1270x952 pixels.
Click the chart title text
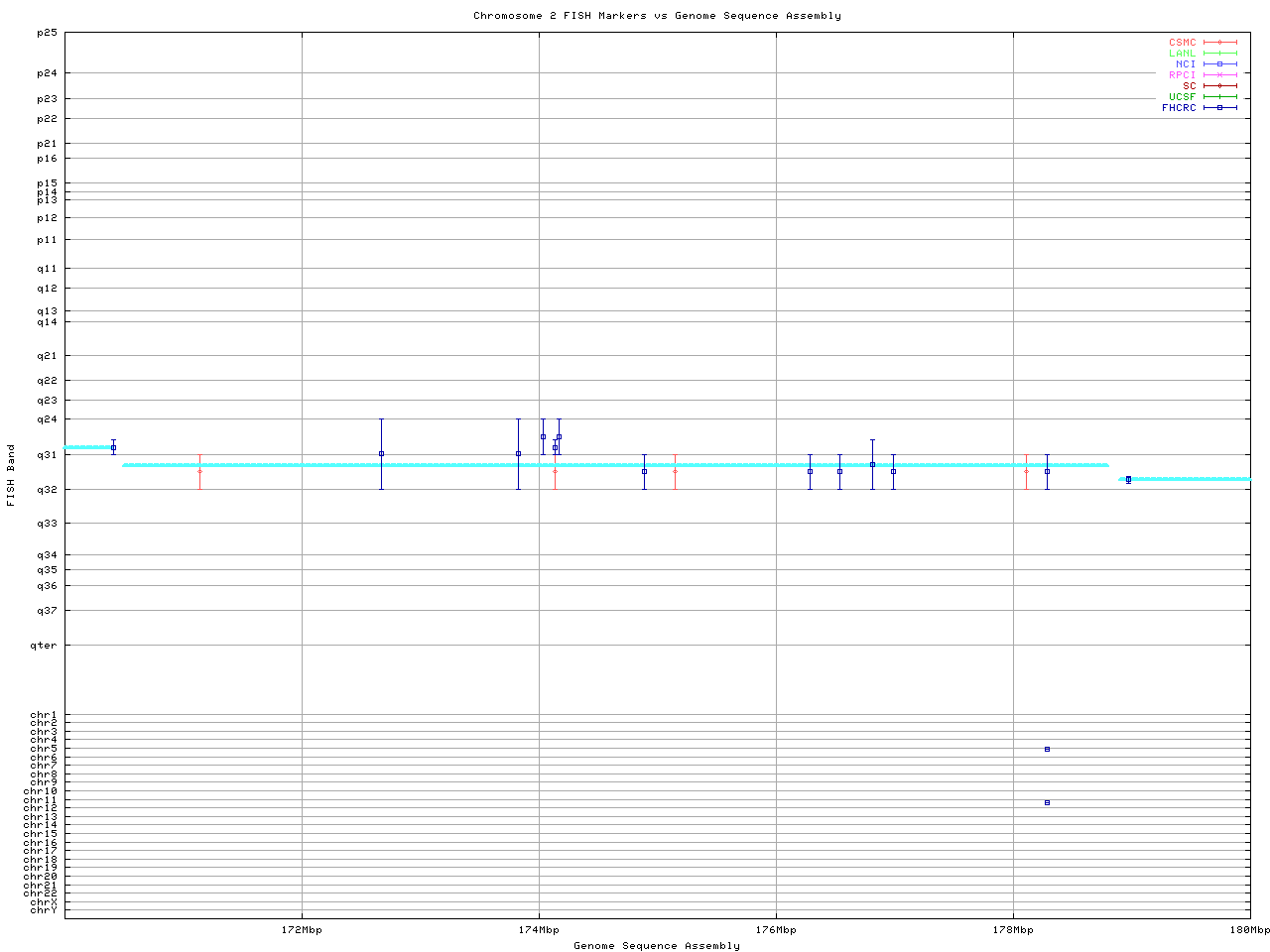(x=657, y=16)
